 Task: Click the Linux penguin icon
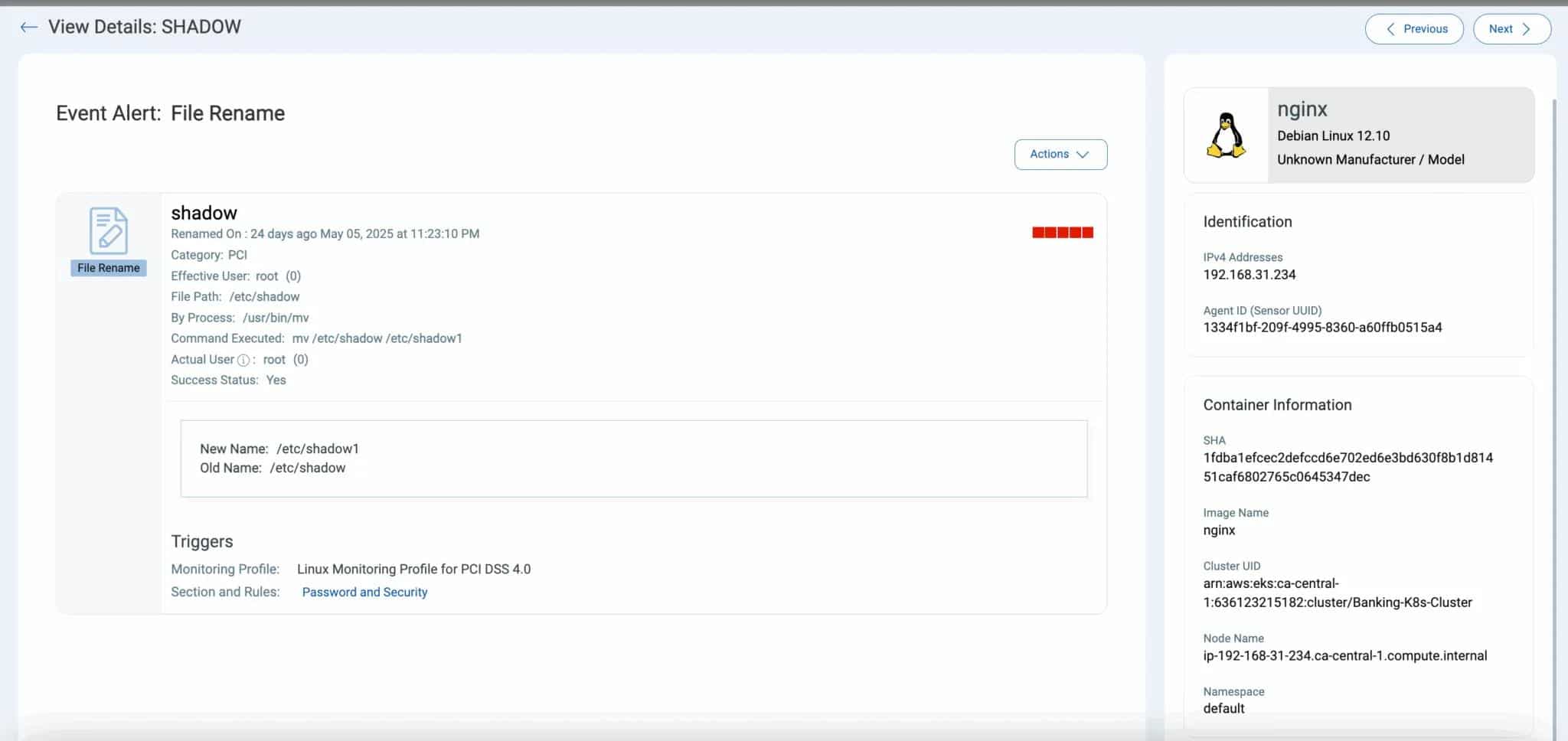pos(1226,135)
